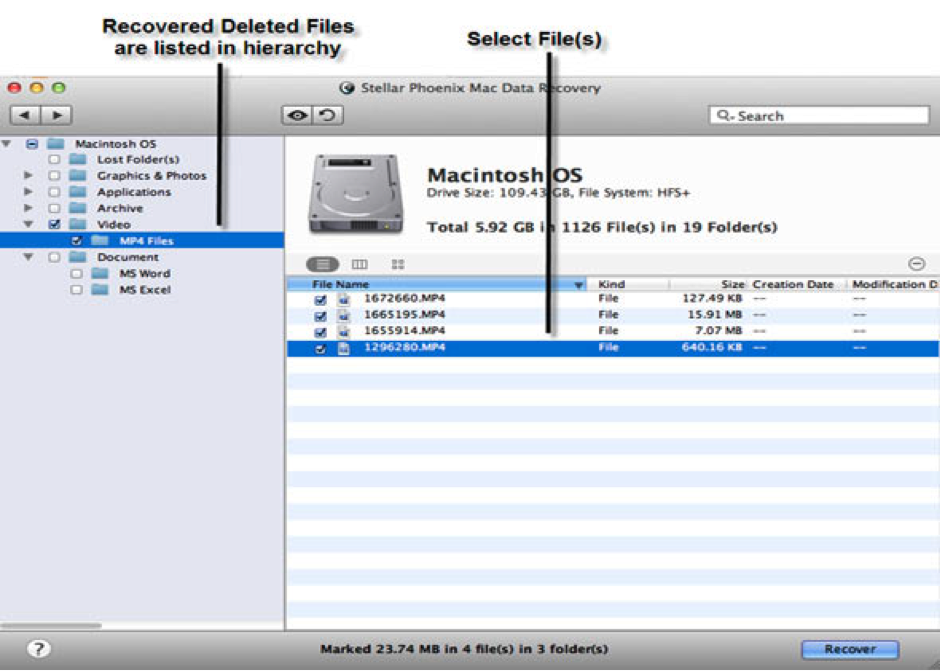Collapse the Video tree node
The height and width of the screenshot is (671, 941).
pyautogui.click(x=28, y=224)
